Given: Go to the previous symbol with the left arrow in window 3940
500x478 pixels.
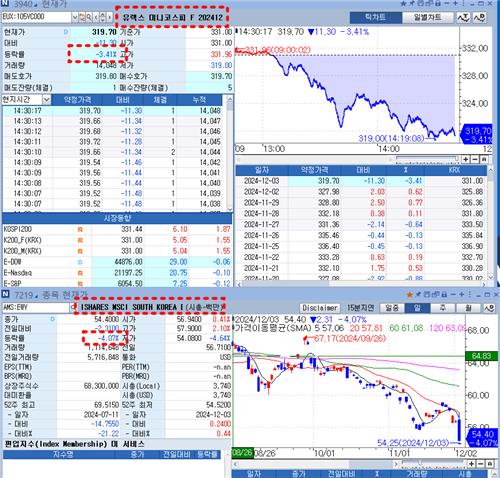Looking at the screenshot, I should point(96,17).
